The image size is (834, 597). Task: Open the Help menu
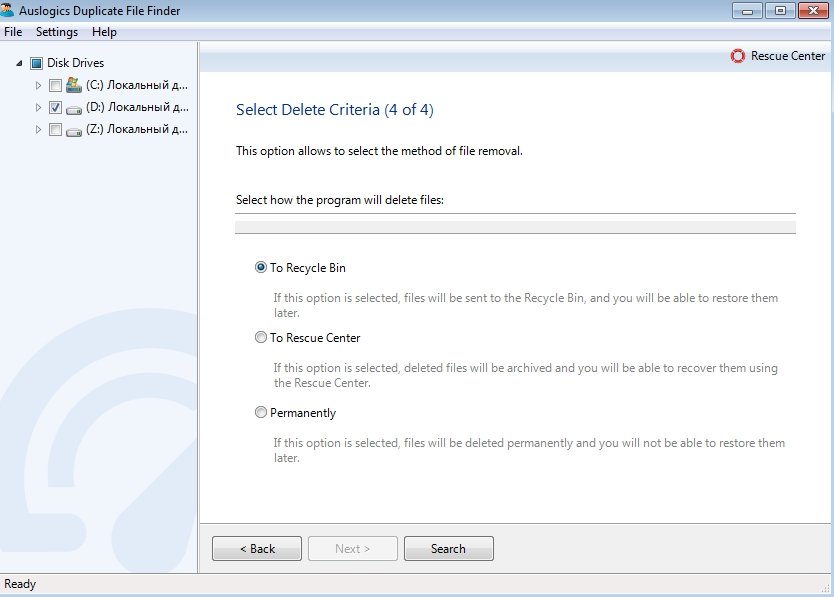pos(104,32)
